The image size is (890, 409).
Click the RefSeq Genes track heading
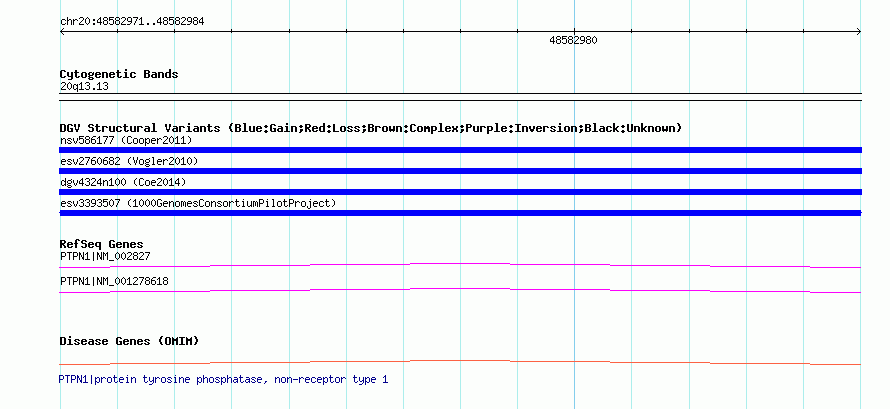pyautogui.click(x=102, y=244)
